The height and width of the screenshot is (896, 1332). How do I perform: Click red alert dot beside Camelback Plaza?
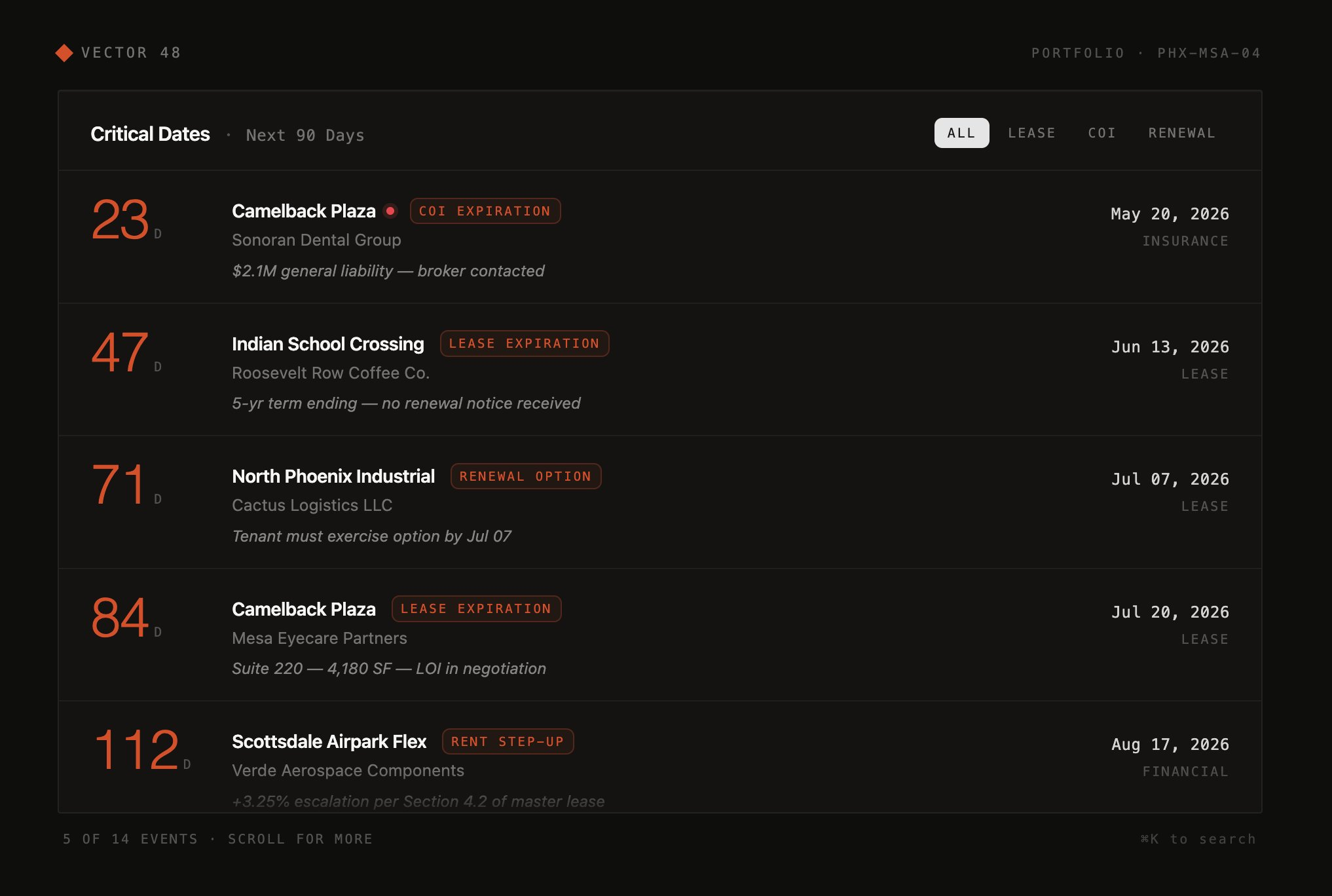point(390,211)
